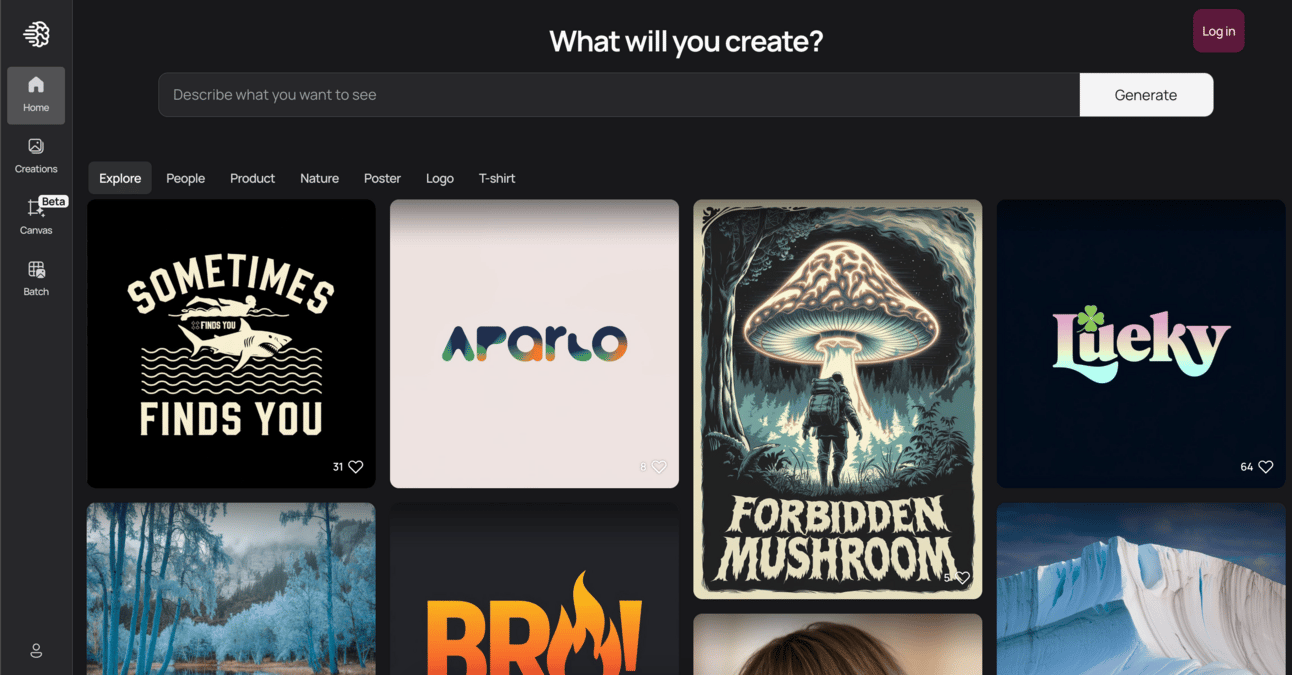Switch to the T-shirt tab
The image size is (1292, 675).
pos(497,178)
